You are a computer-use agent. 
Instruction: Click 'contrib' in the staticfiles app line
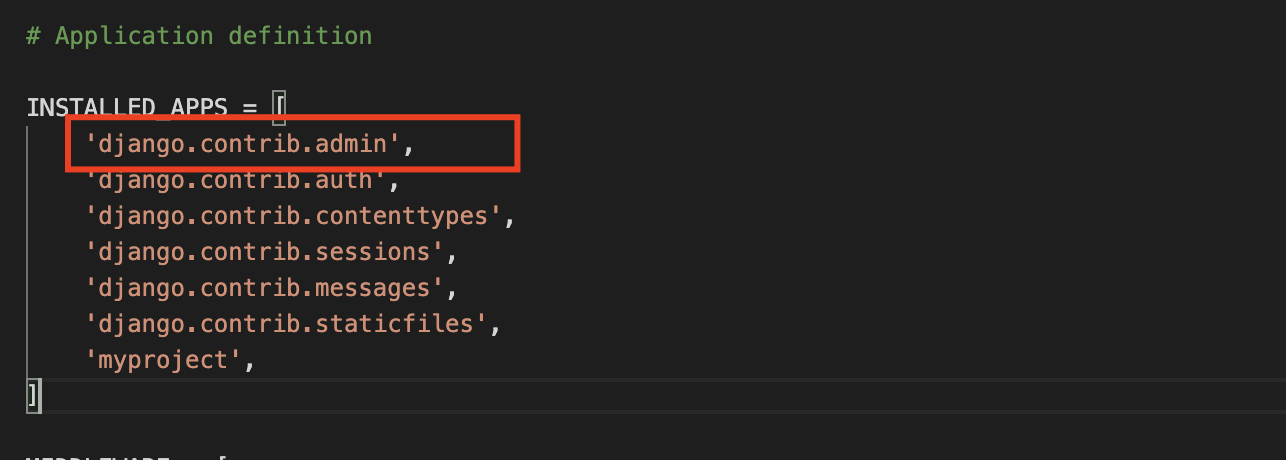click(x=250, y=324)
